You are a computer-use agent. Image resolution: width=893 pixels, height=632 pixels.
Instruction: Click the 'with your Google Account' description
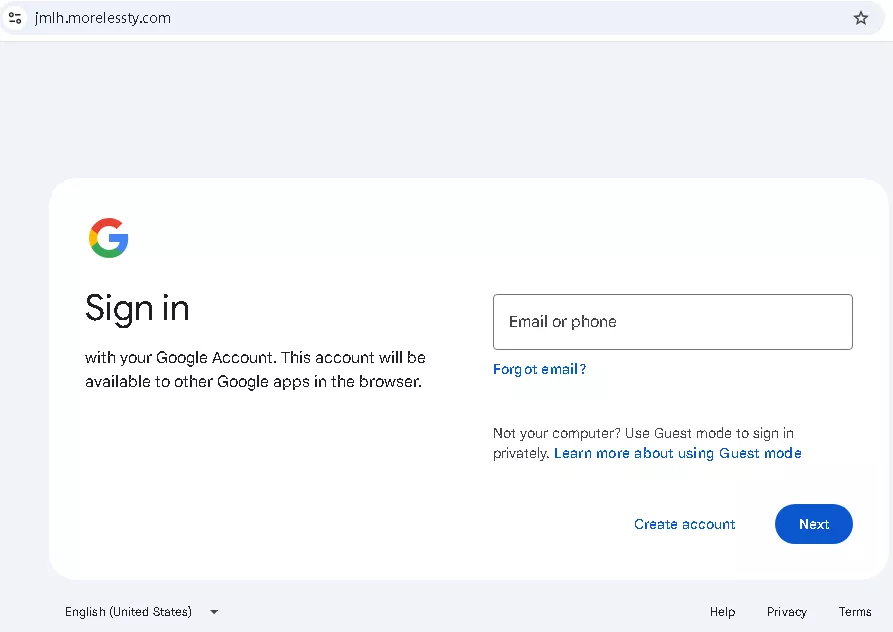255,370
